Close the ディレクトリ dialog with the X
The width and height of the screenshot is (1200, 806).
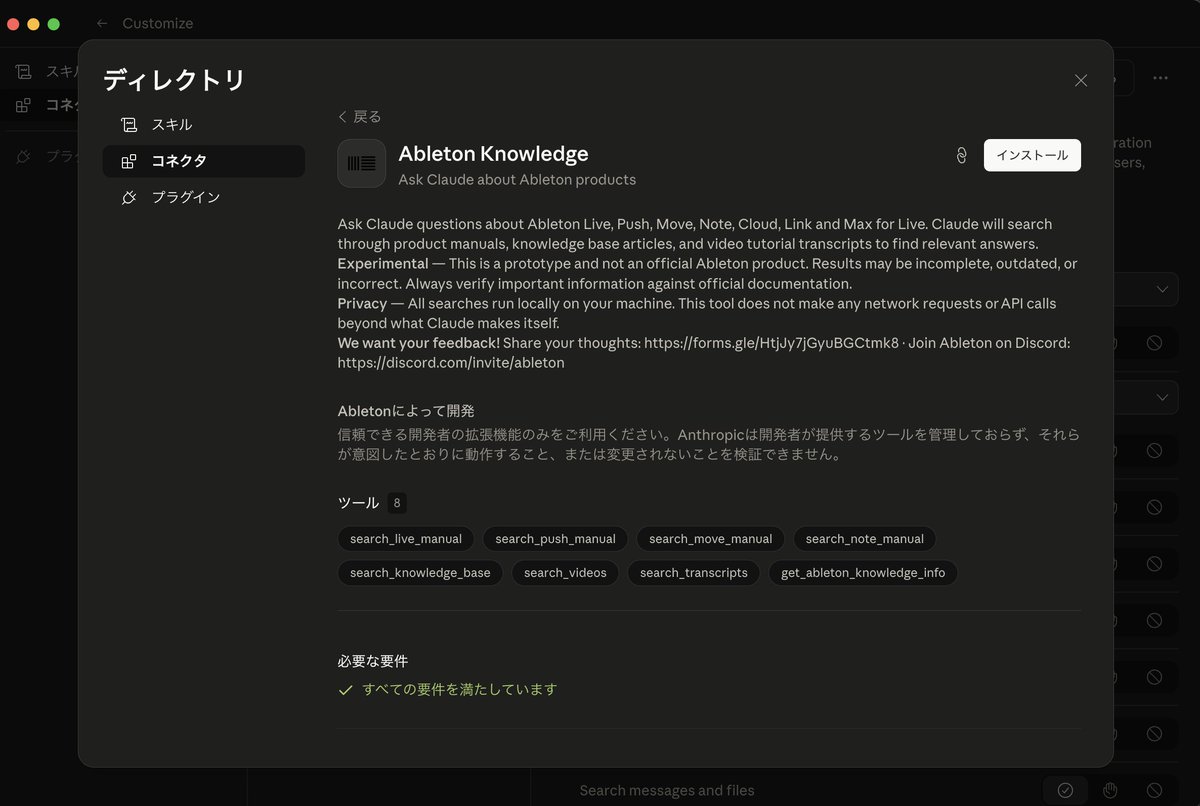click(1081, 80)
